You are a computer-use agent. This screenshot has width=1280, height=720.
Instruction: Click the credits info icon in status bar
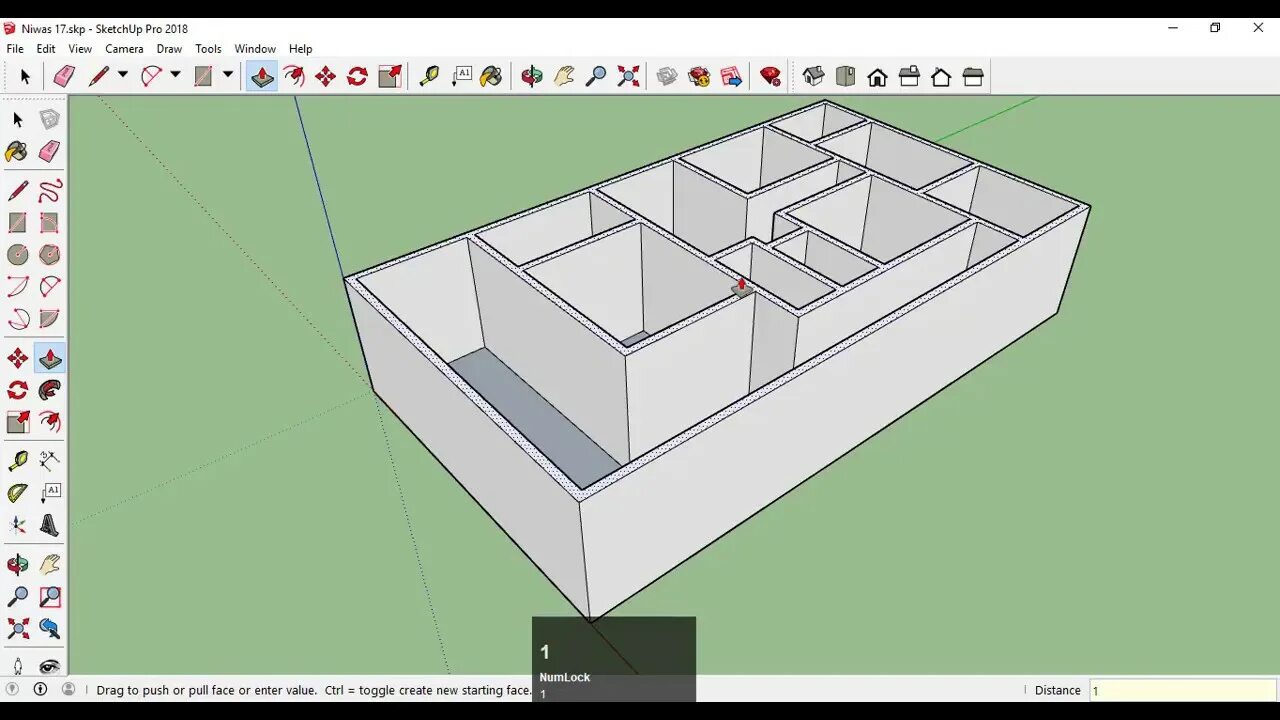tap(41, 689)
